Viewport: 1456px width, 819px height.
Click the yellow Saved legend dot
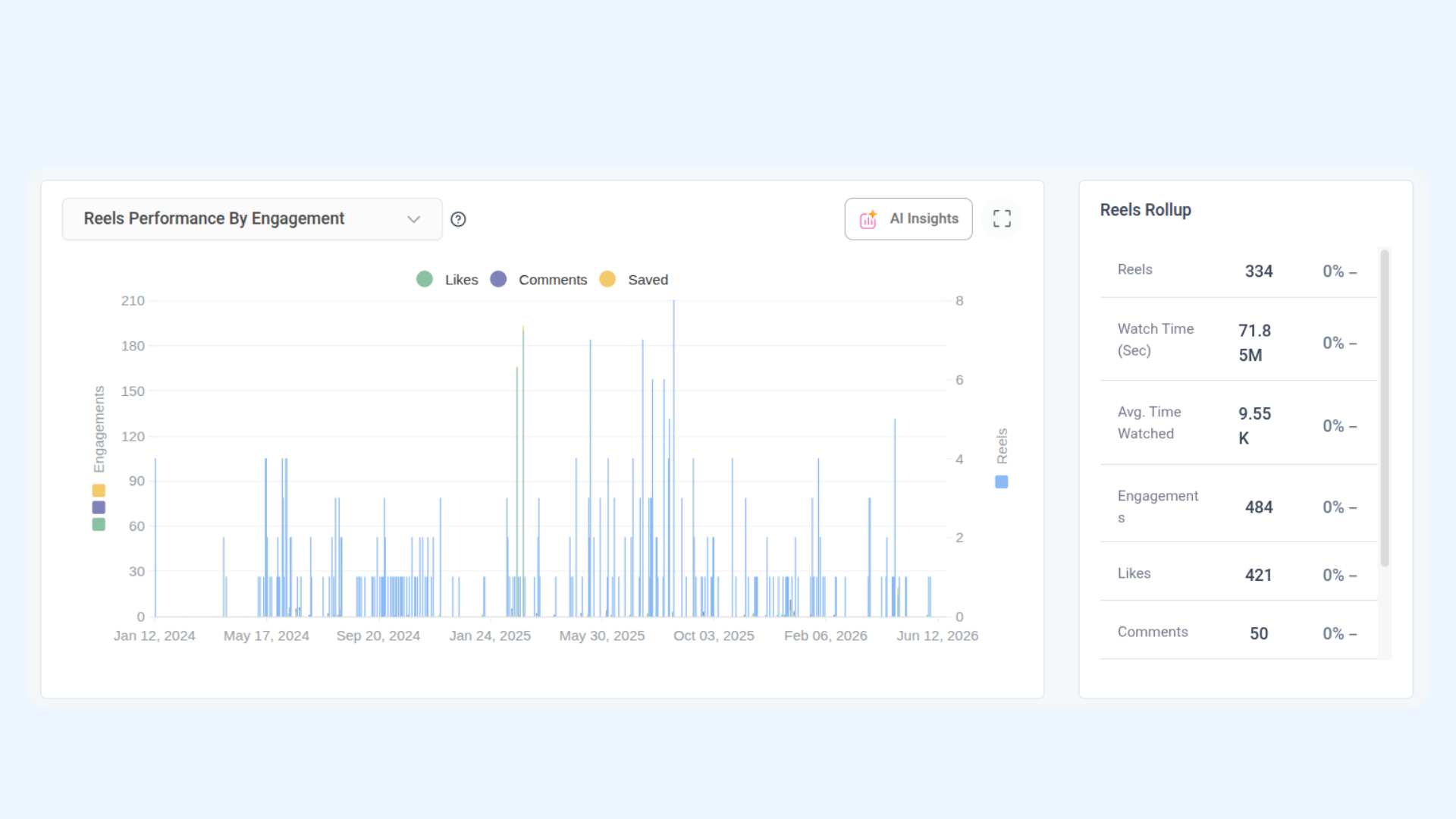[607, 279]
